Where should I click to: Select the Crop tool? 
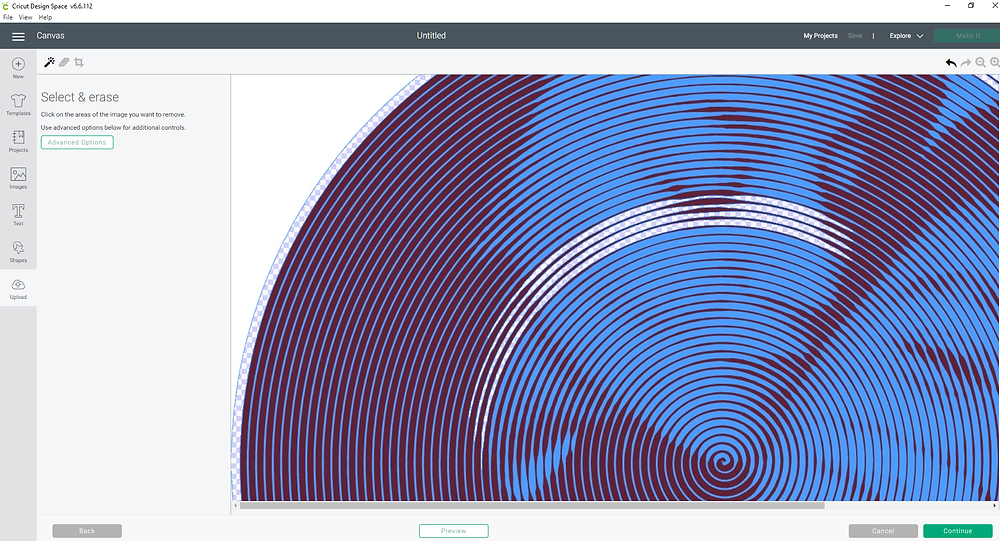pos(79,62)
